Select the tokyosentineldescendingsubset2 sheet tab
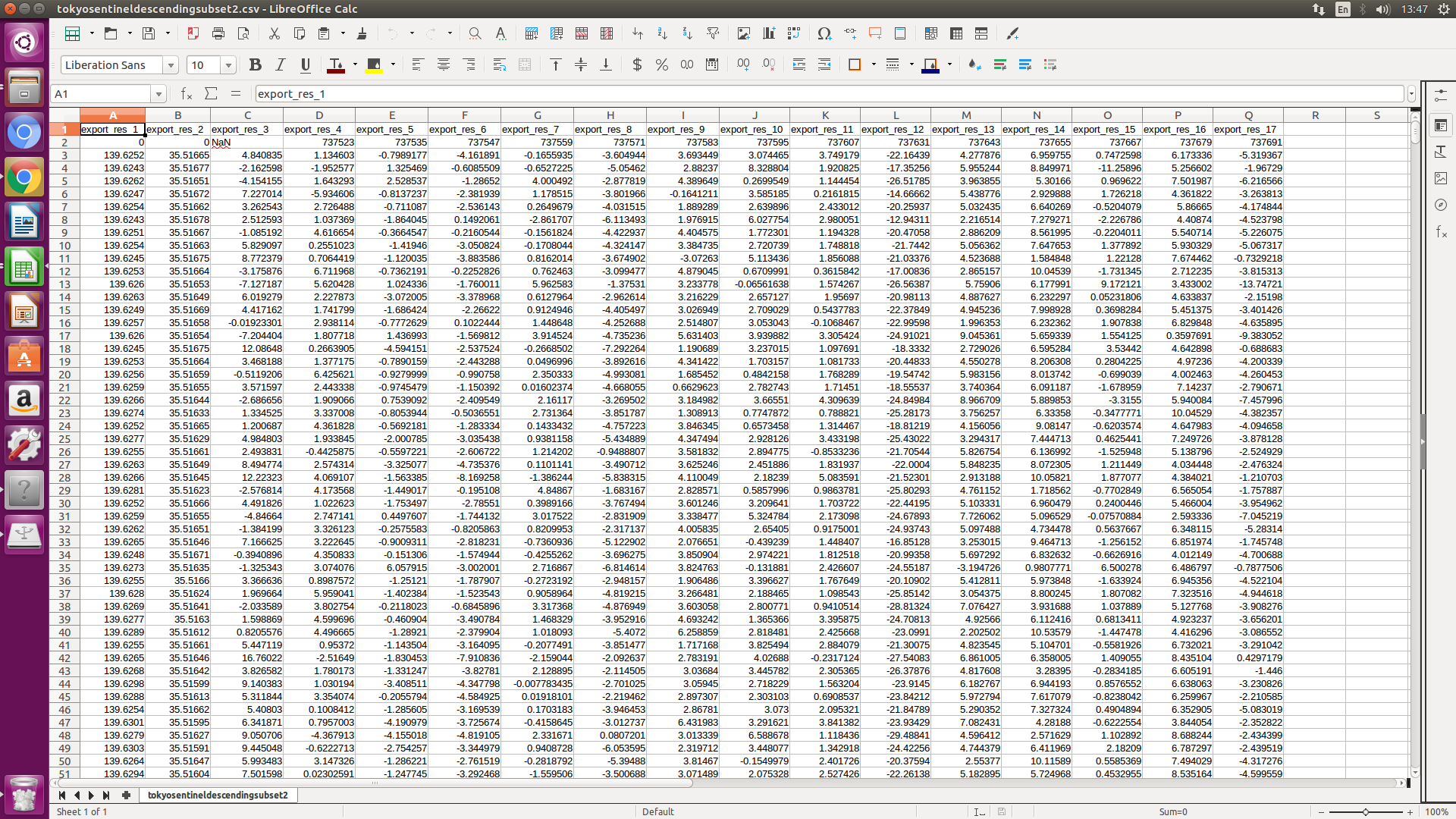 click(x=218, y=795)
